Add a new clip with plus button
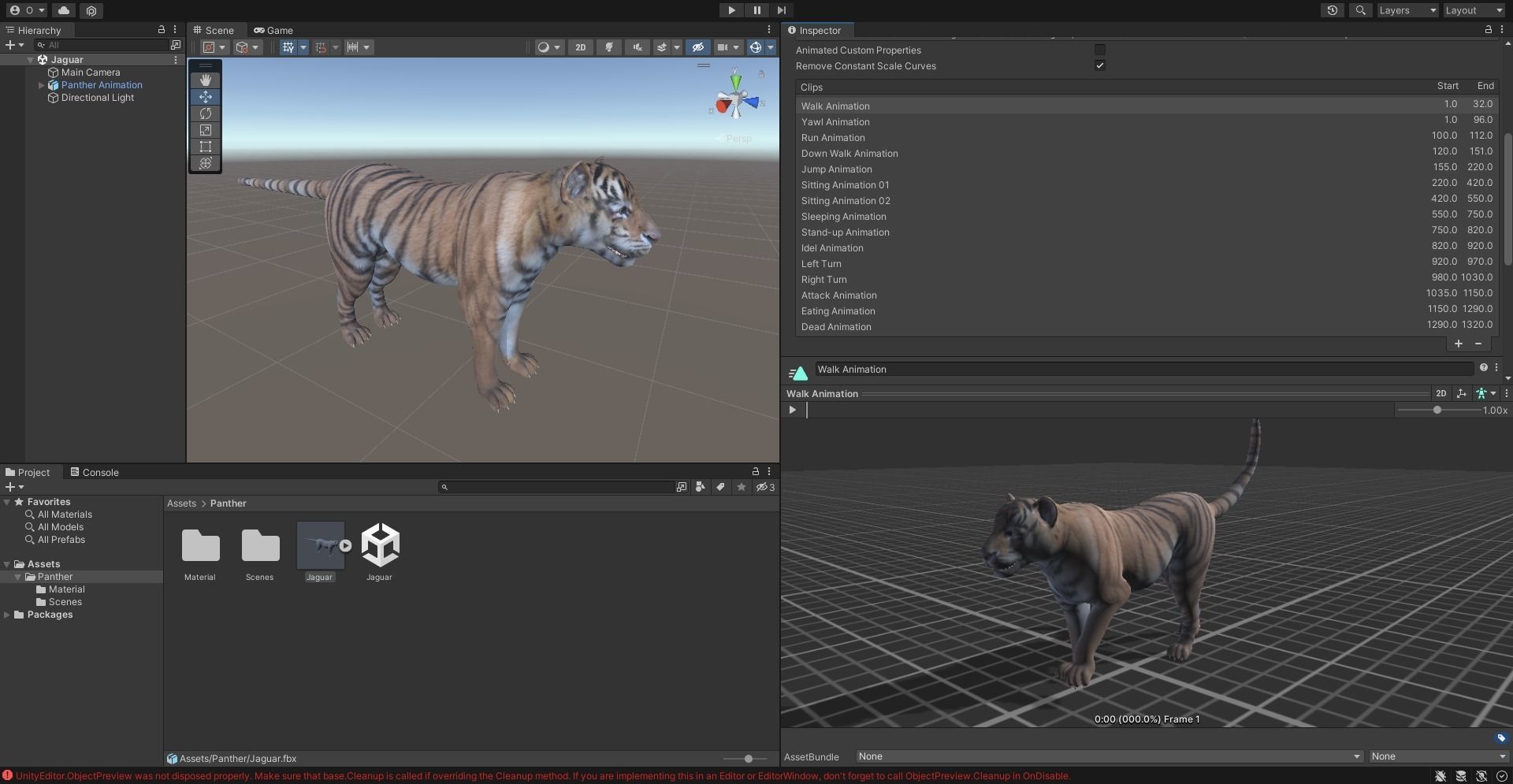 (x=1458, y=344)
